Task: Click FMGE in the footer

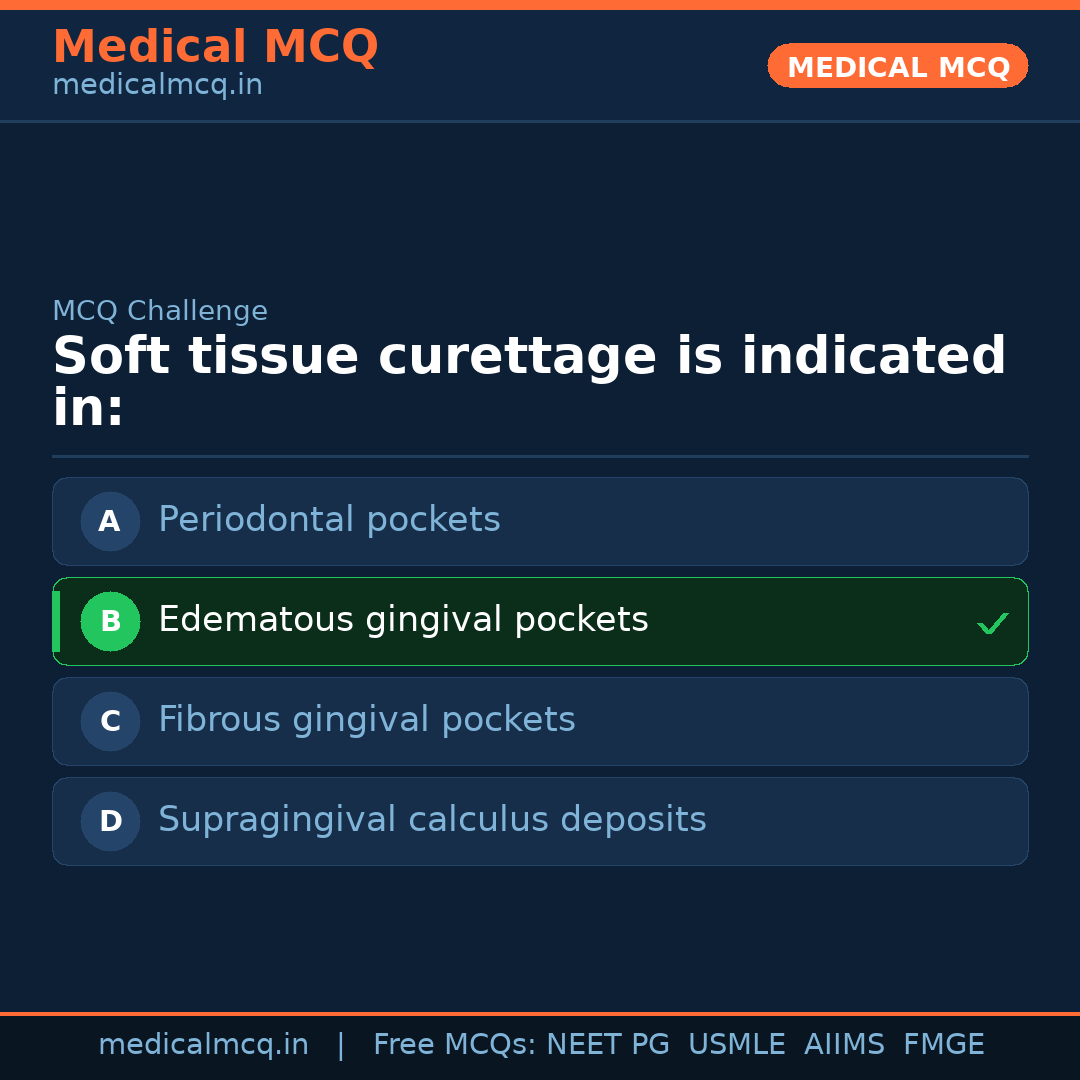Action: point(943,1045)
